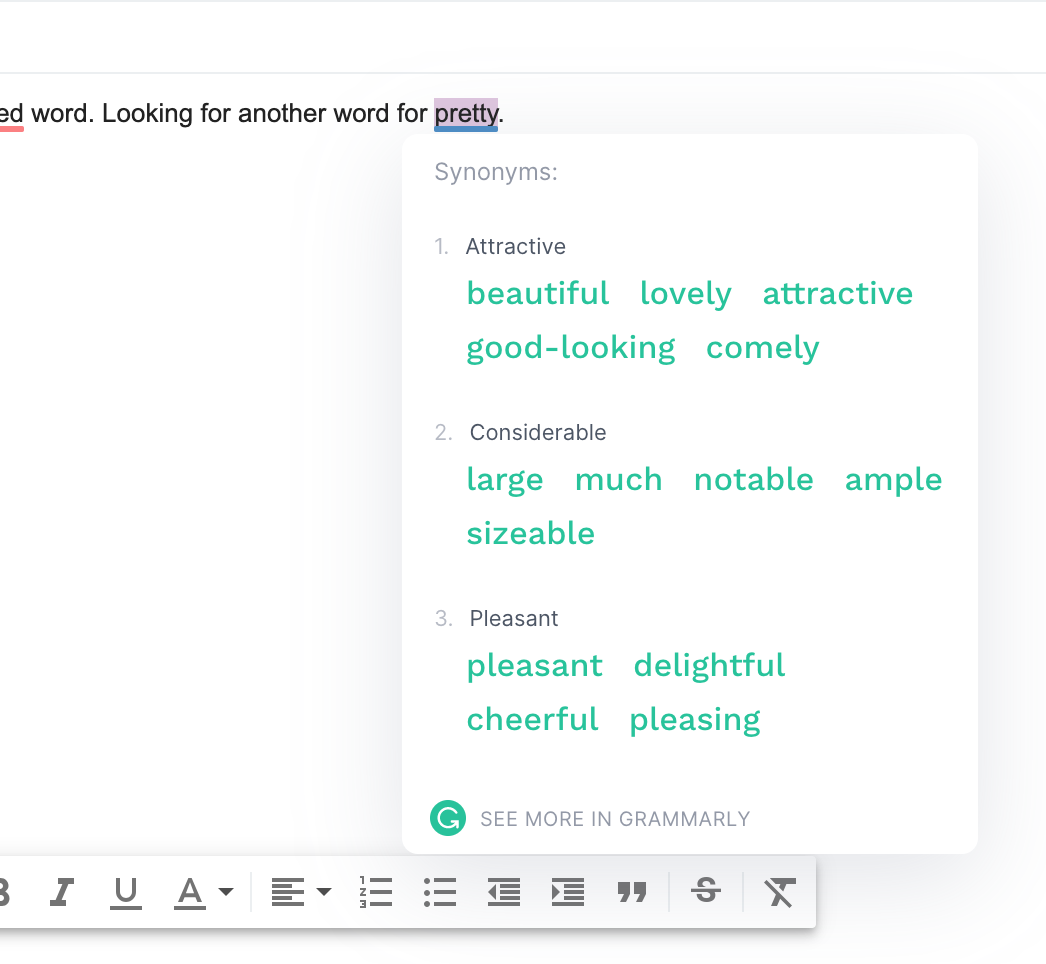Place cursor in "Looking for another word" text
Screen dimensions: 1046x964
[x=244, y=113]
